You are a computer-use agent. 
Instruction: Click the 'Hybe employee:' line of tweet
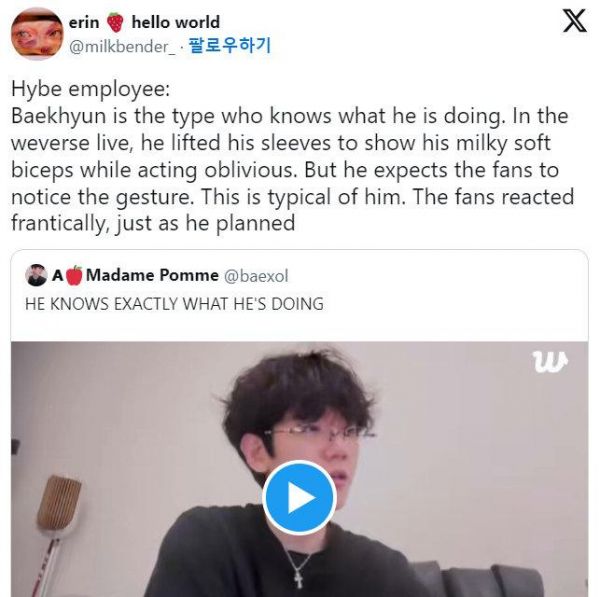(90, 90)
